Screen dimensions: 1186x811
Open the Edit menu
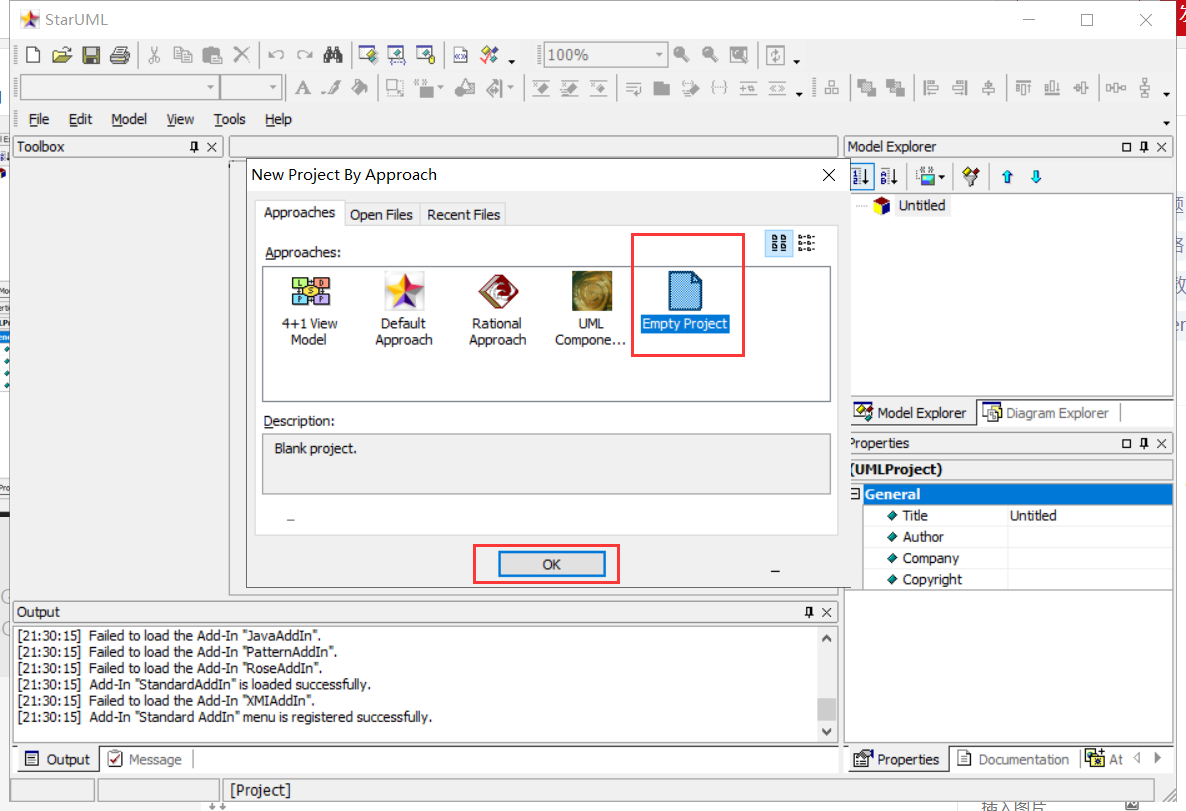tap(80, 120)
